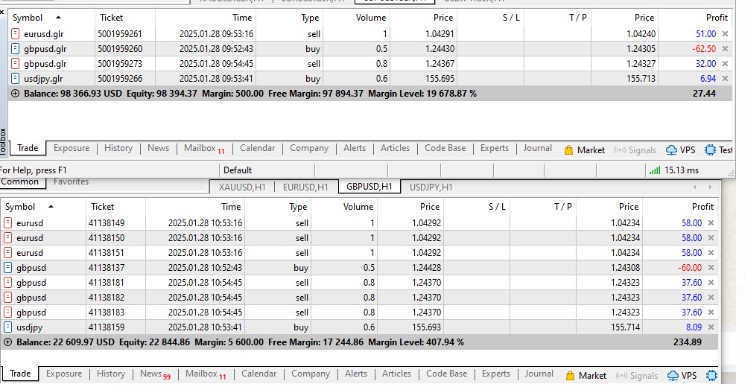Click the Default profile in the status bar
Viewport: 746px width, 392px height.
[x=237, y=170]
